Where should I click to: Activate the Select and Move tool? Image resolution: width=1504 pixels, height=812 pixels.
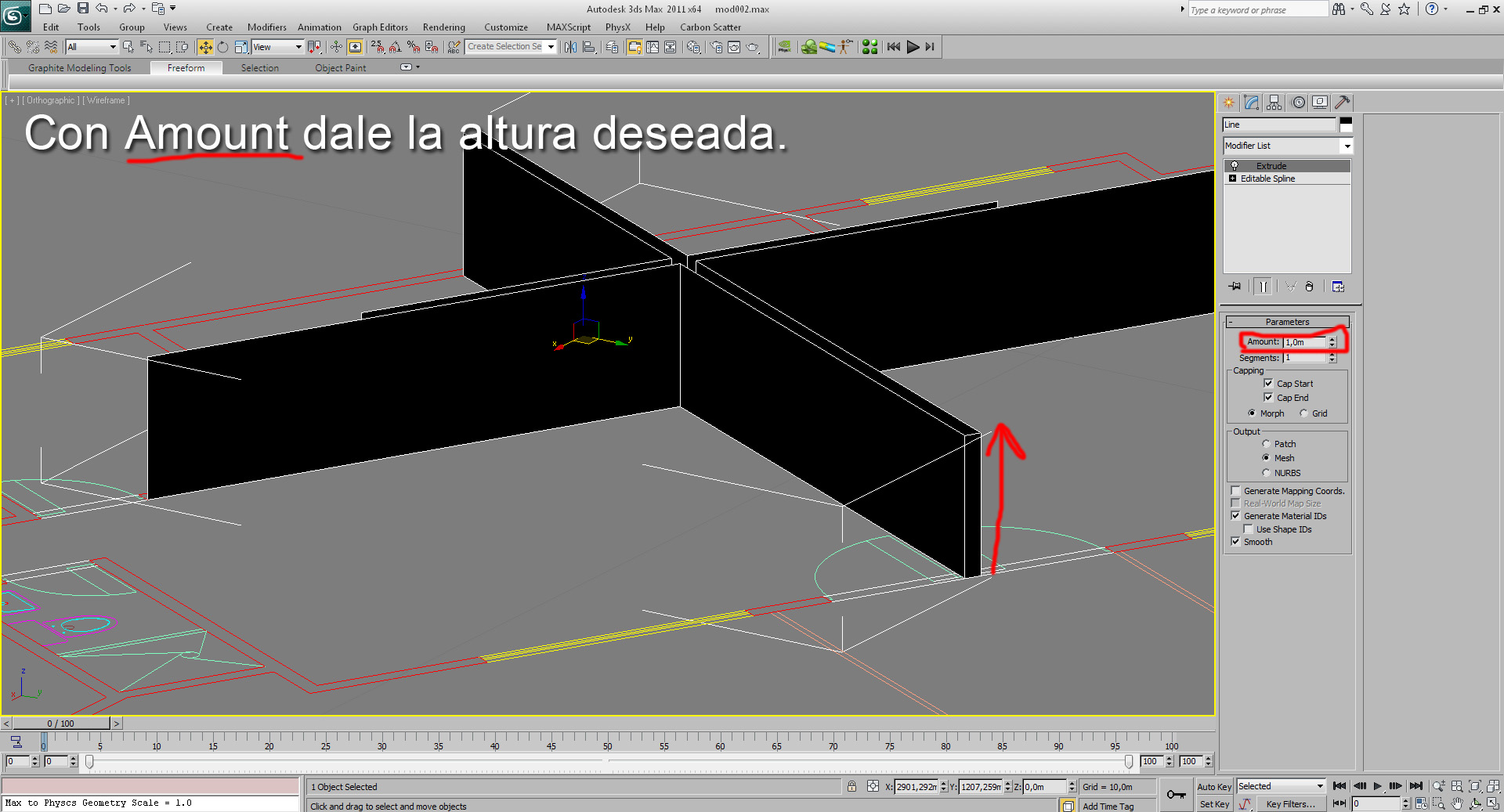pos(205,47)
